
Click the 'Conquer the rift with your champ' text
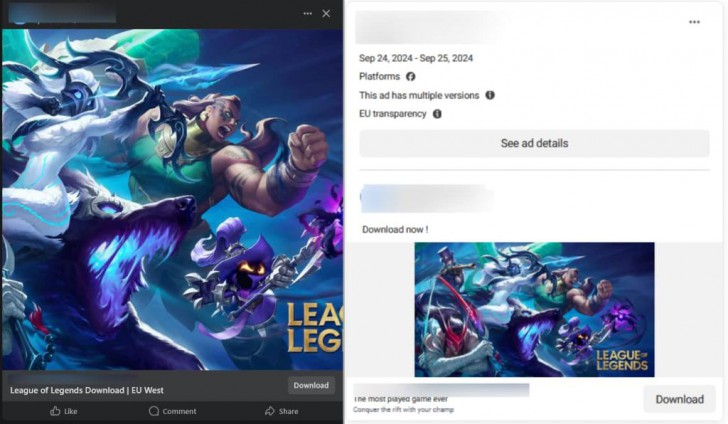(x=403, y=410)
